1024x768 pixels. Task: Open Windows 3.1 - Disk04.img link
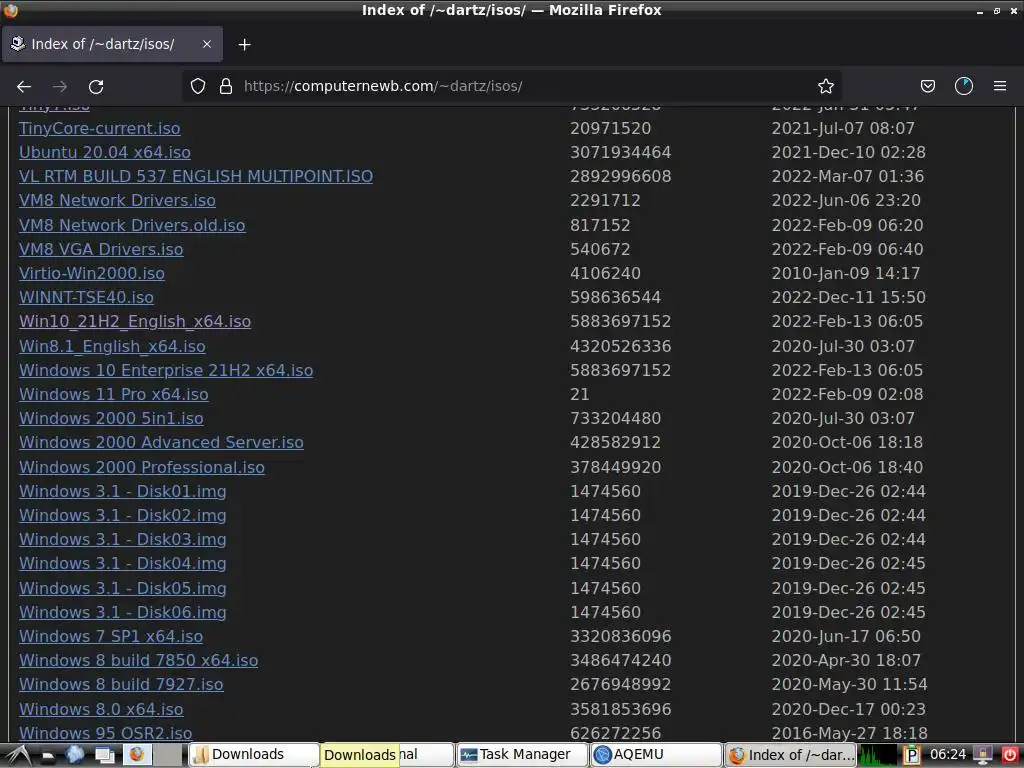click(x=122, y=563)
